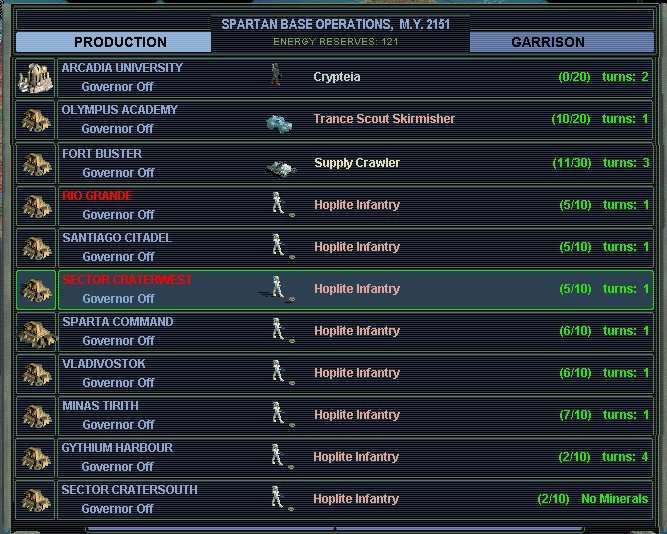Click the Olympus Academy base icon
The image size is (667, 534).
[37, 120]
